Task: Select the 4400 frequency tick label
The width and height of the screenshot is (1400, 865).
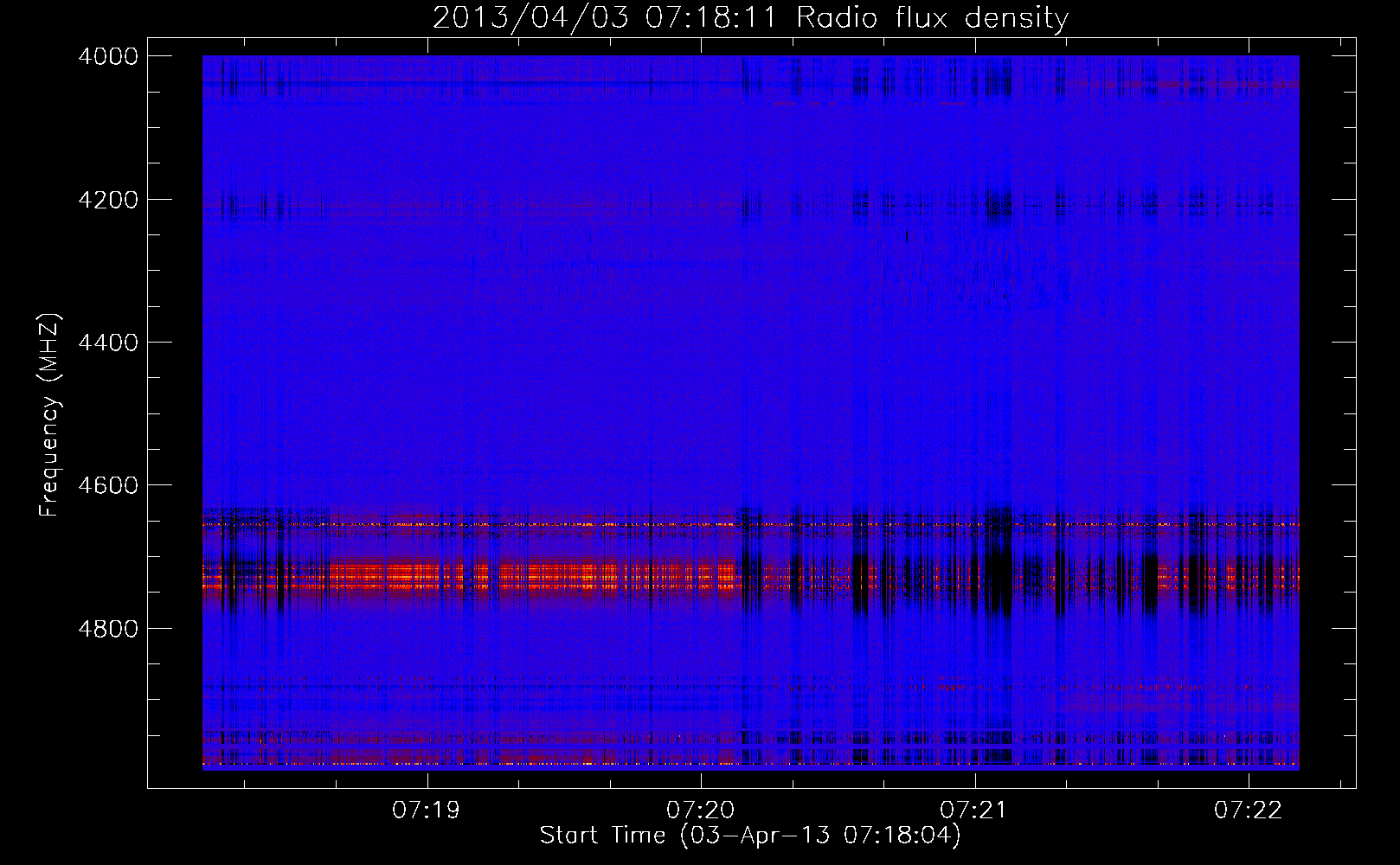Action: (108, 343)
